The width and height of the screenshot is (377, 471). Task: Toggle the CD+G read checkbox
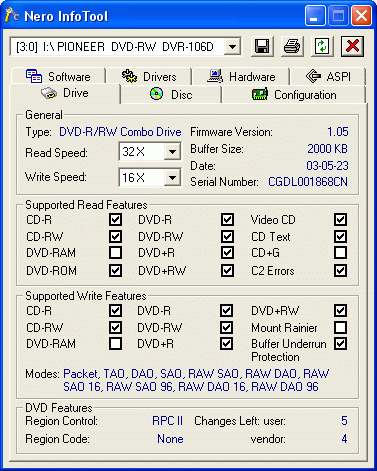tap(340, 253)
